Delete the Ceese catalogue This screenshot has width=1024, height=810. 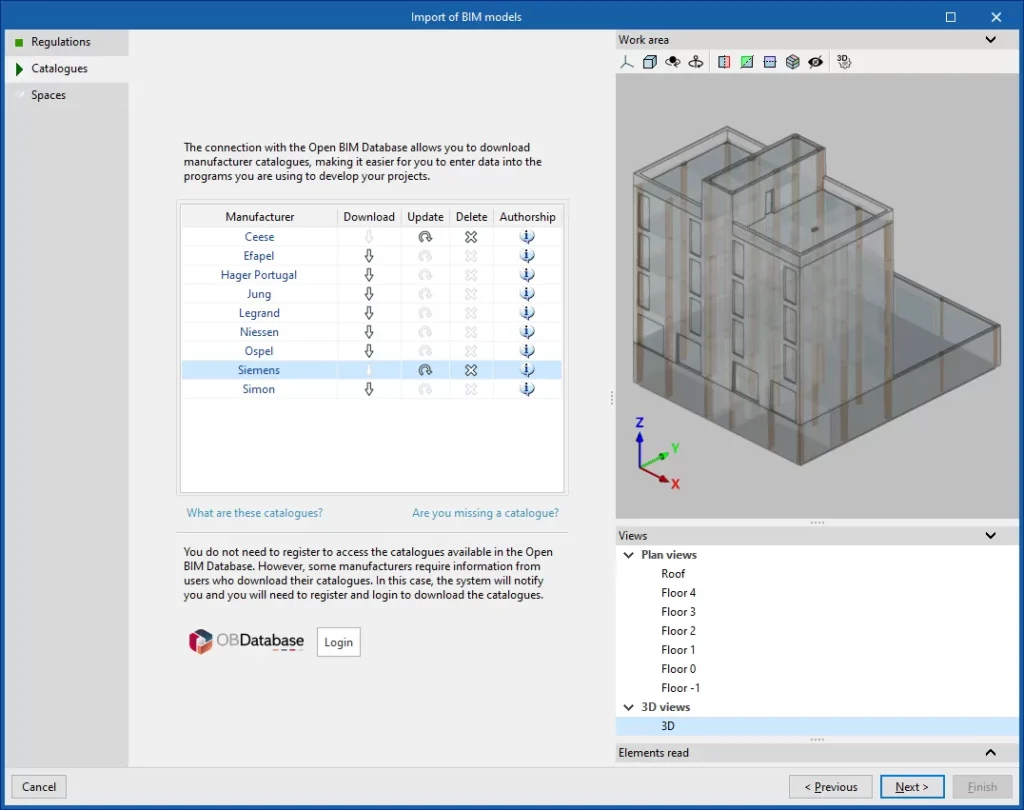coord(471,236)
